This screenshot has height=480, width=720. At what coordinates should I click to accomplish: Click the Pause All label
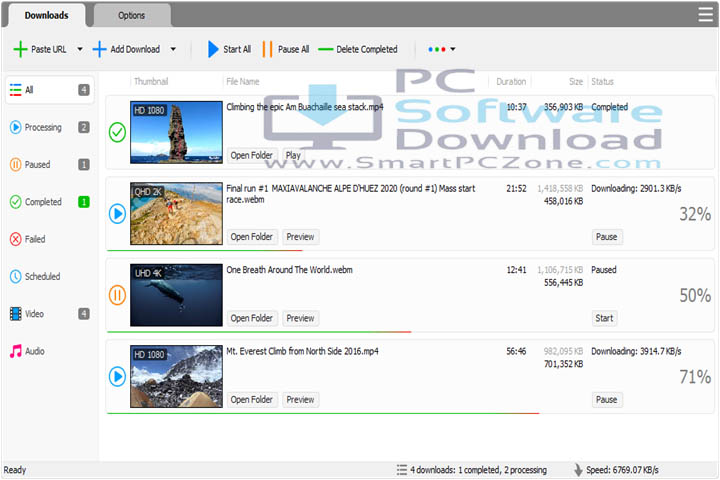(x=293, y=49)
